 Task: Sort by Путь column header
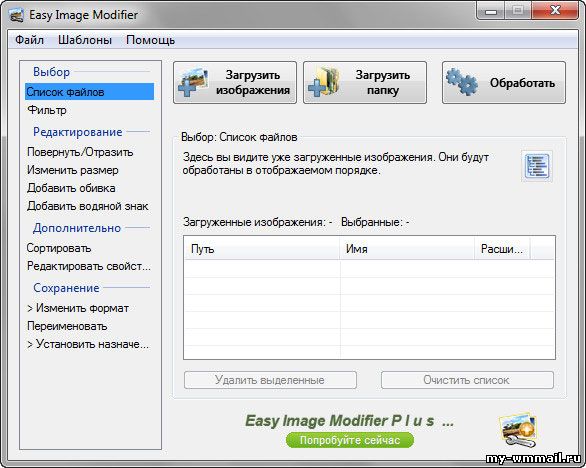[x=262, y=249]
